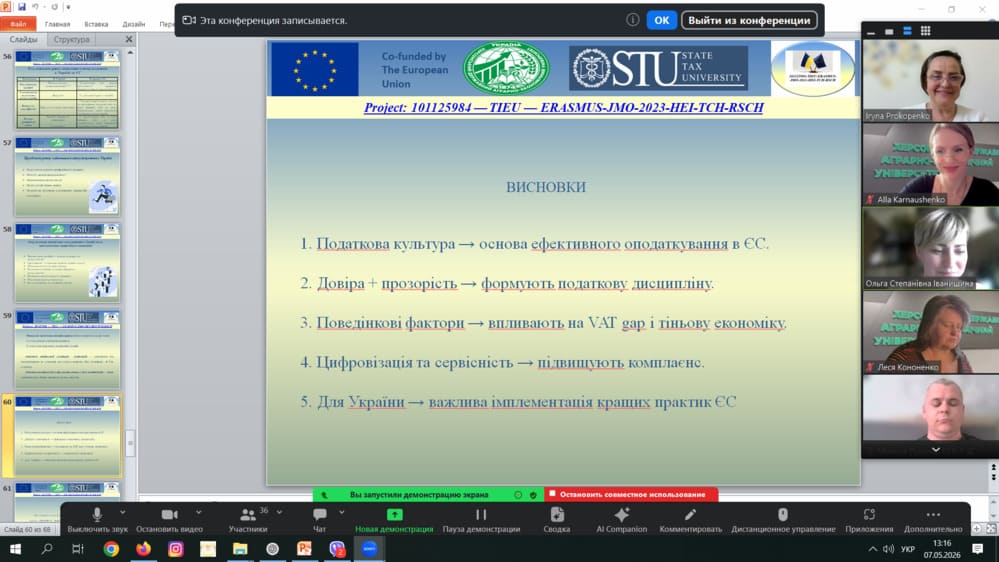Launch AI Companion
The height and width of the screenshot is (562, 999).
pyautogui.click(x=621, y=519)
